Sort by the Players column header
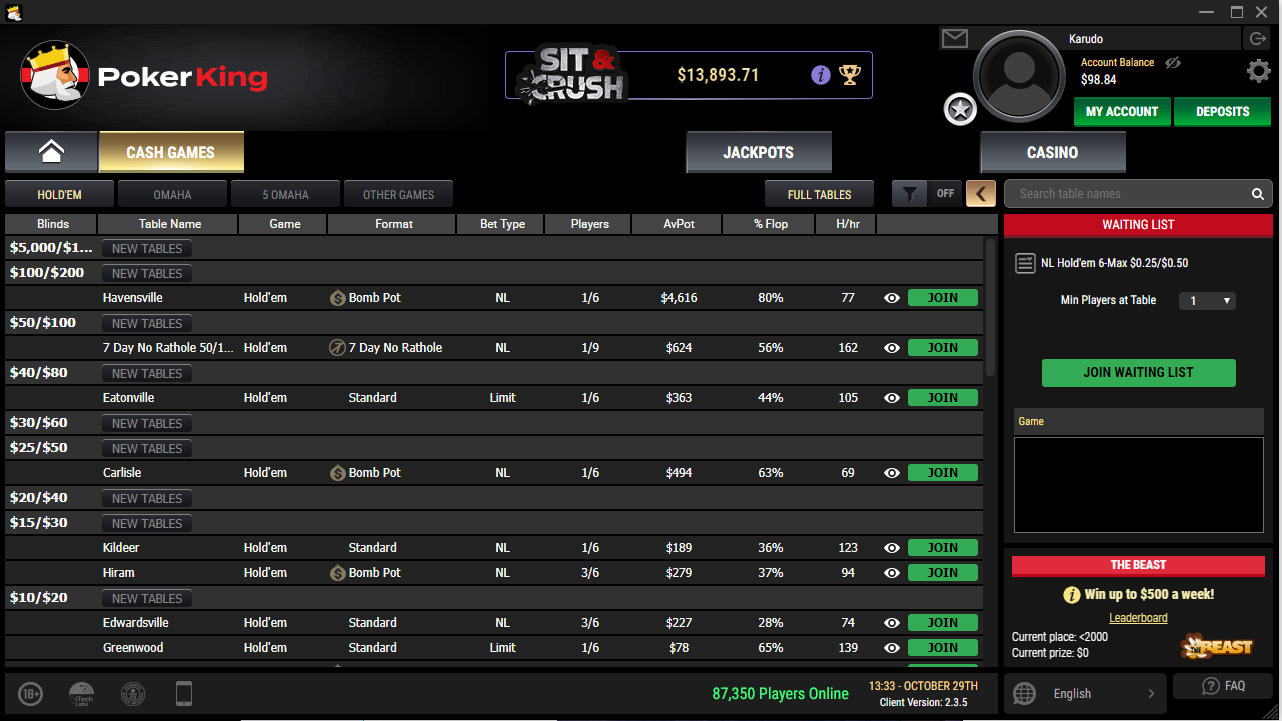The height and width of the screenshot is (721, 1282). (x=589, y=224)
